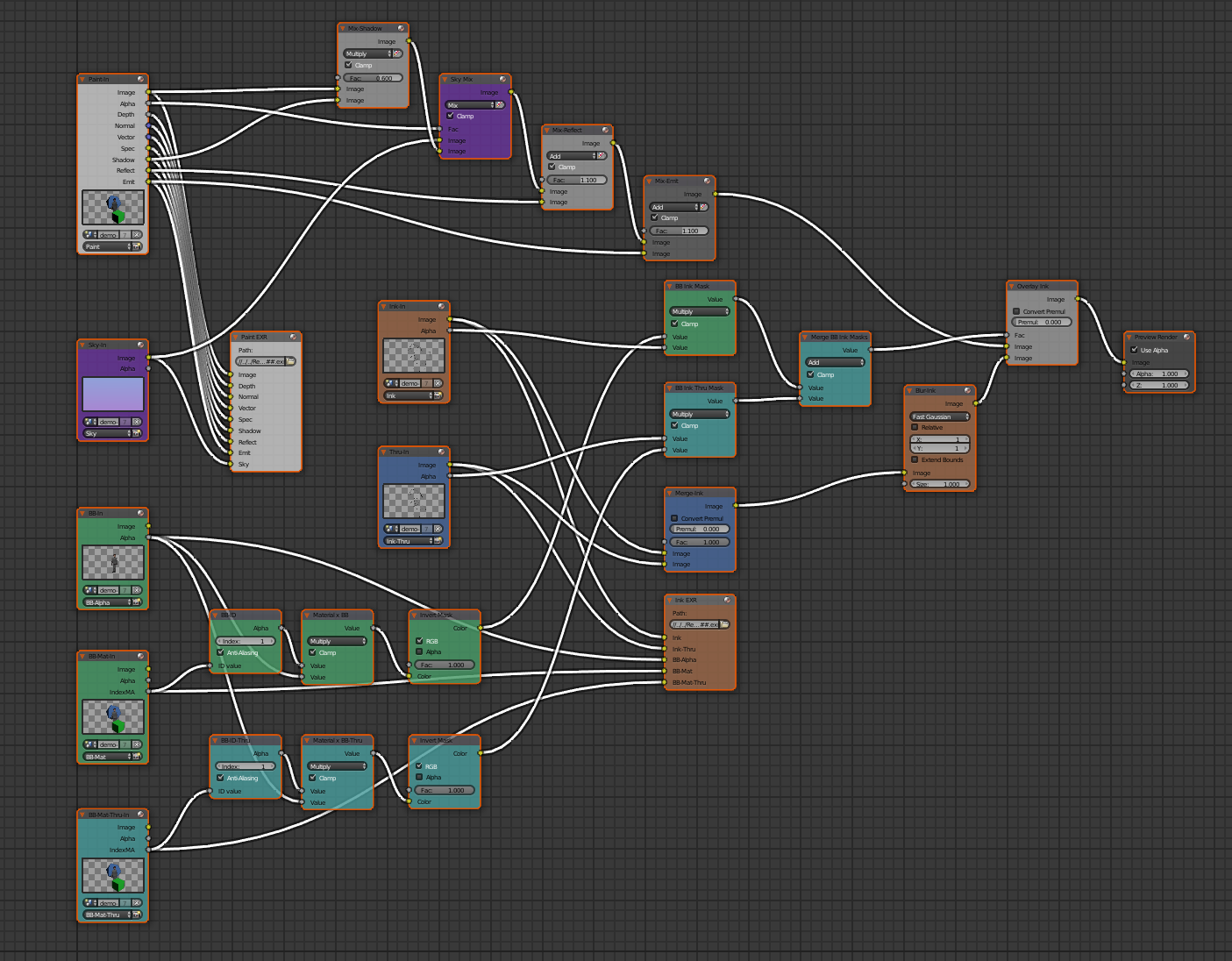Unlink the image datablock on Ink-In node
This screenshot has width=1232, height=961.
point(438,383)
